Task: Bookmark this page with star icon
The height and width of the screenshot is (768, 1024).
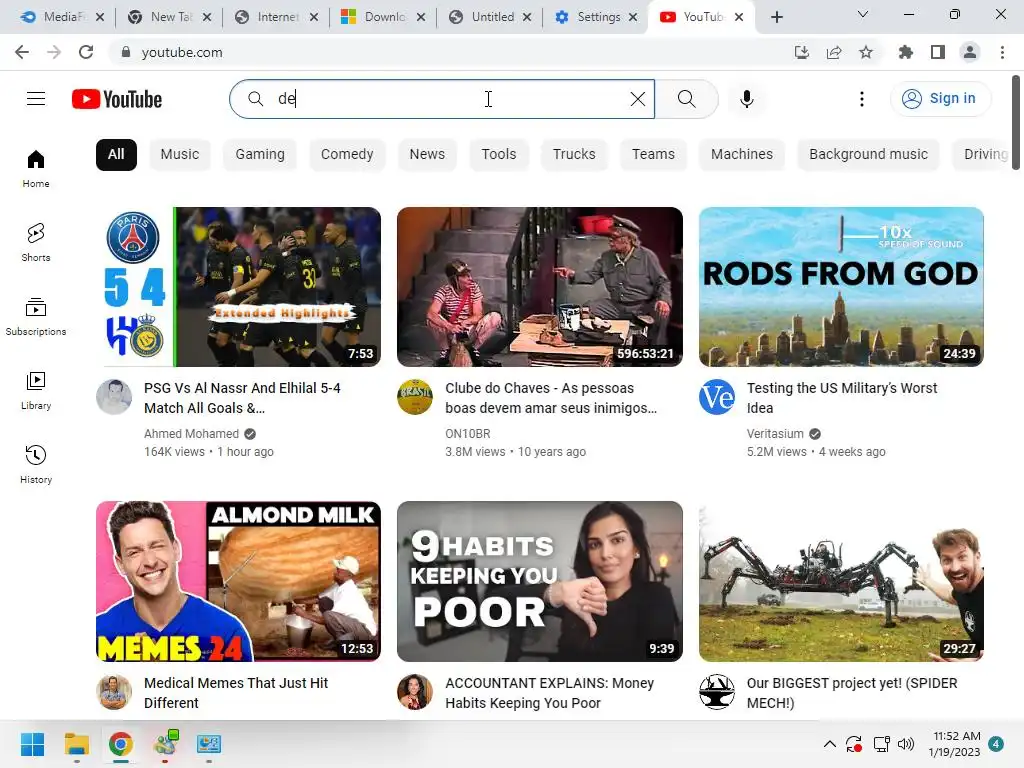Action: pos(866,52)
